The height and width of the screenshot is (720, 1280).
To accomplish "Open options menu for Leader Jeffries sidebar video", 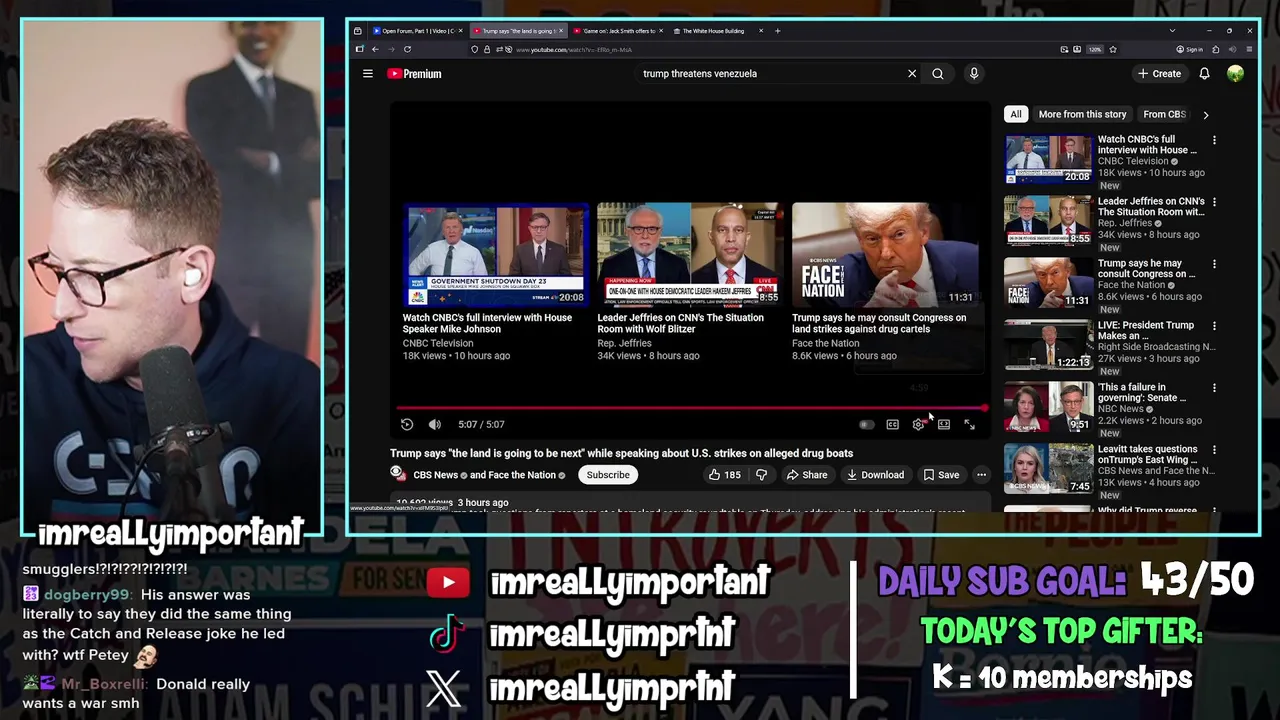I will pos(1214,203).
